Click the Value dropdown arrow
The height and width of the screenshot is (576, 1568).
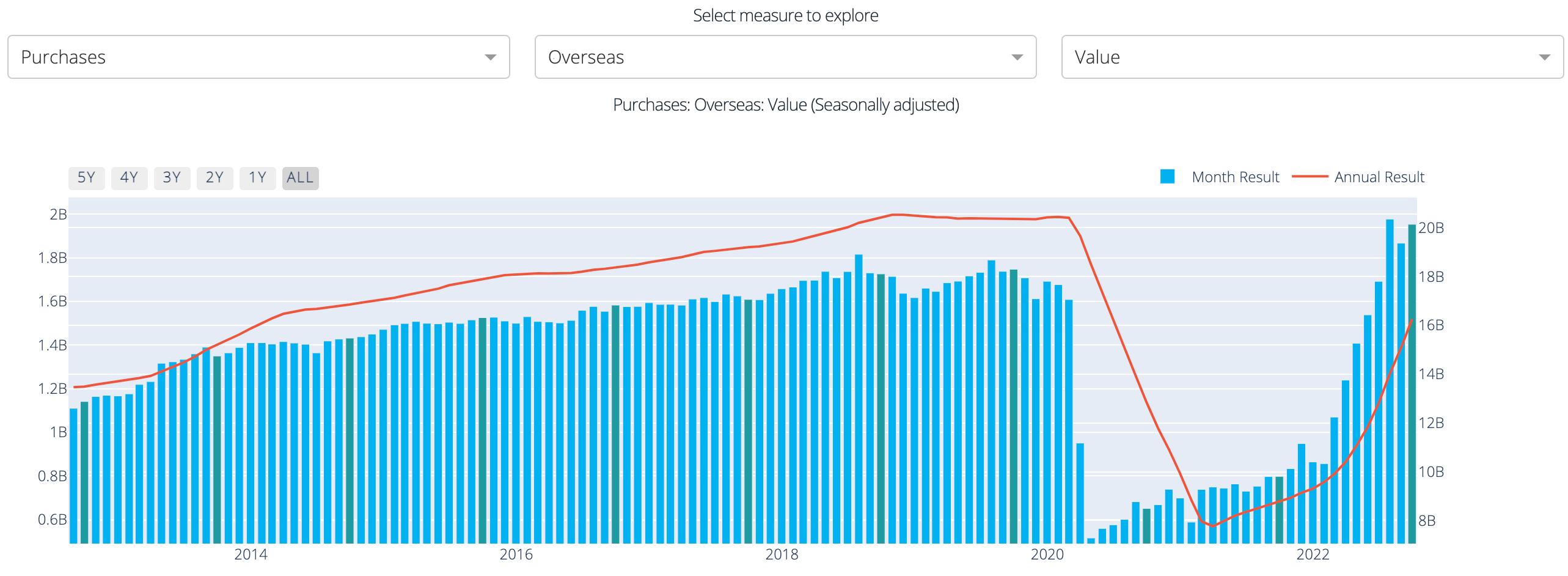pos(1544,57)
